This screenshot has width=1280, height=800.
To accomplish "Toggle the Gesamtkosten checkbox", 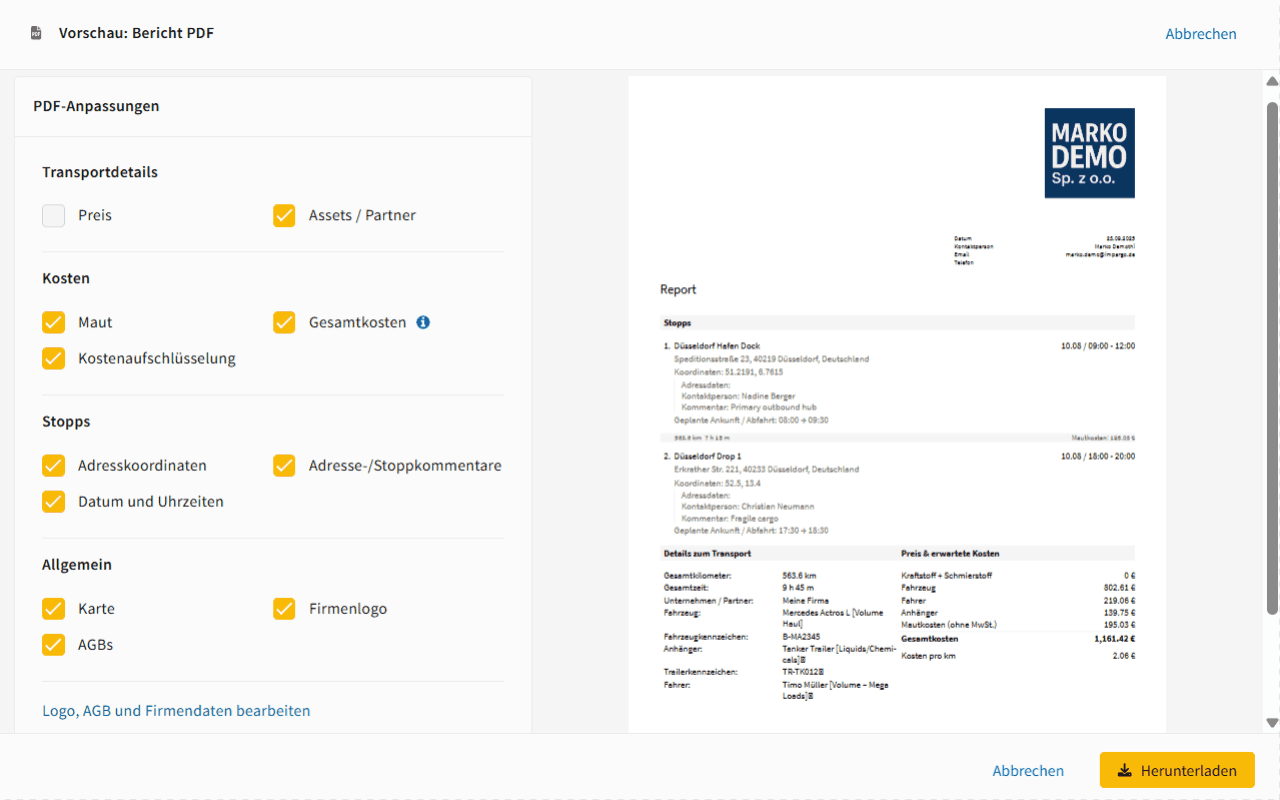I will [x=285, y=322].
